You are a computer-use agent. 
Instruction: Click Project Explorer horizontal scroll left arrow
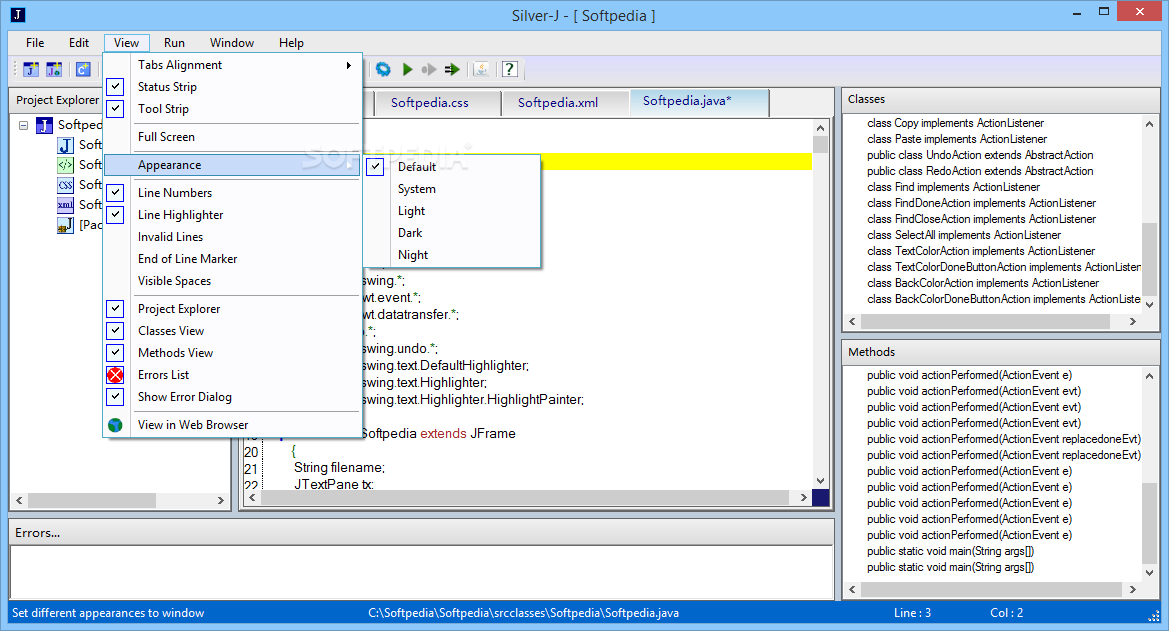[x=19, y=500]
